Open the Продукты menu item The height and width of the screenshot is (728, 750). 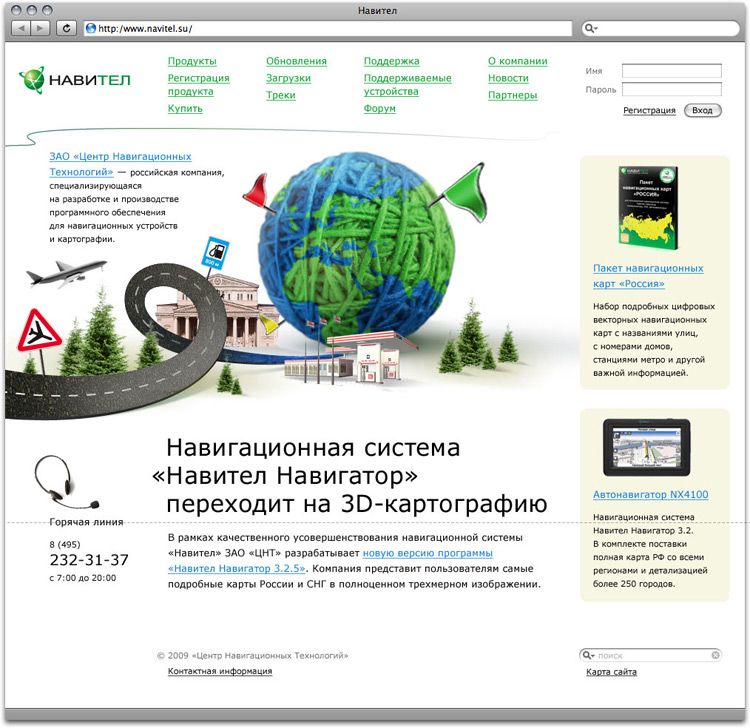[x=192, y=61]
